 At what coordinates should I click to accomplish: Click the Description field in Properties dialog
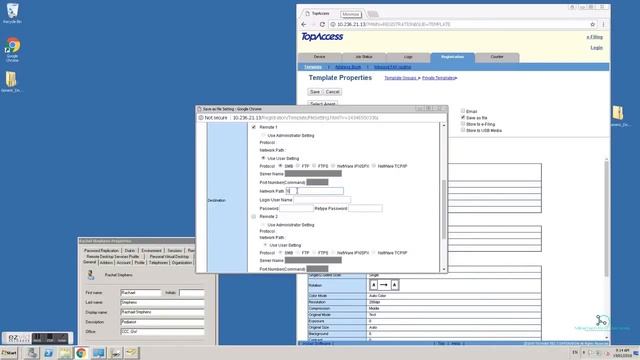[162, 322]
